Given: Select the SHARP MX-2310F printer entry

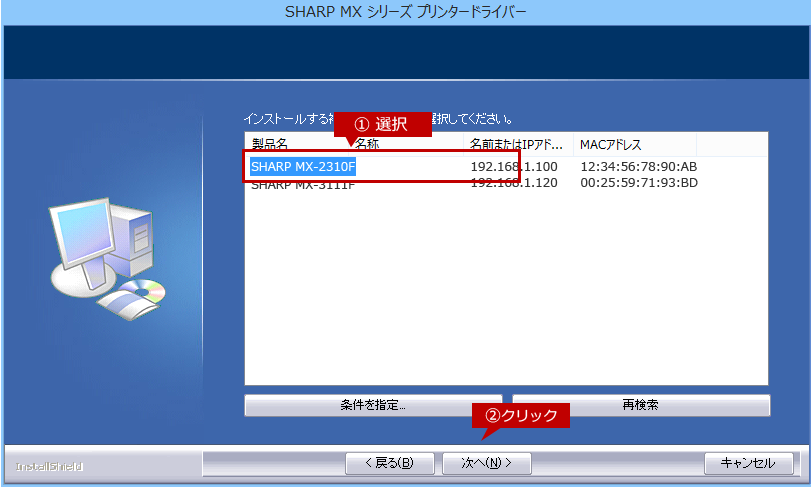Looking at the screenshot, I should click(x=303, y=166).
